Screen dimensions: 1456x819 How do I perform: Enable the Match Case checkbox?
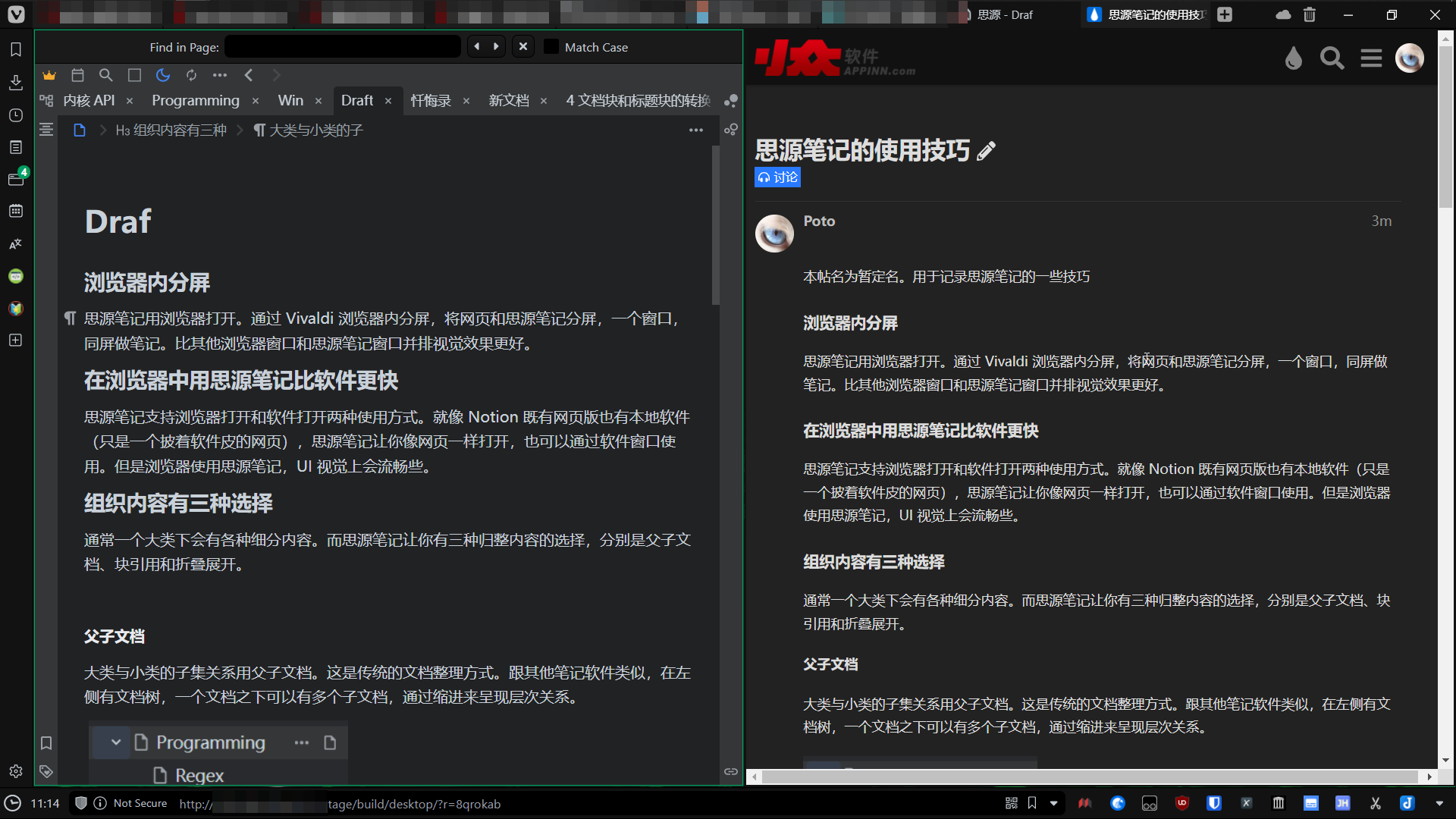tap(551, 47)
